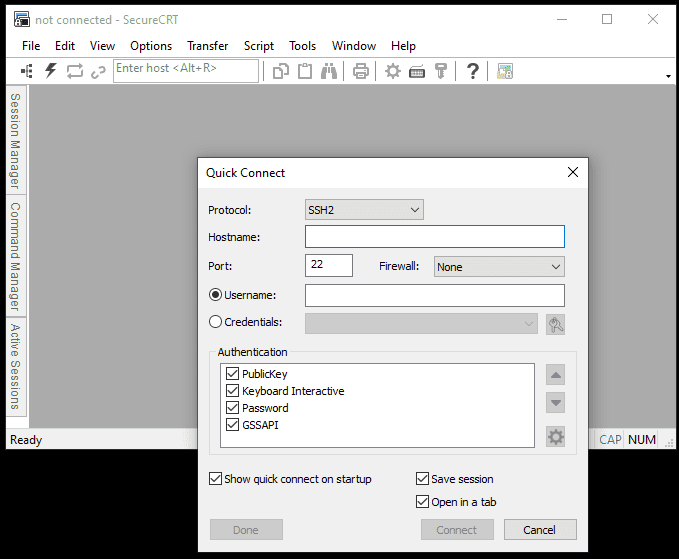
Task: Expand the Credentials dropdown list
Action: tap(421, 324)
